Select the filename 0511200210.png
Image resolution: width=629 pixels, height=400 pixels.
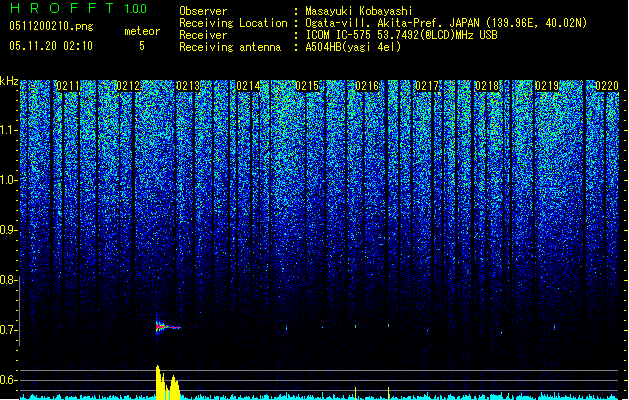coord(51,26)
